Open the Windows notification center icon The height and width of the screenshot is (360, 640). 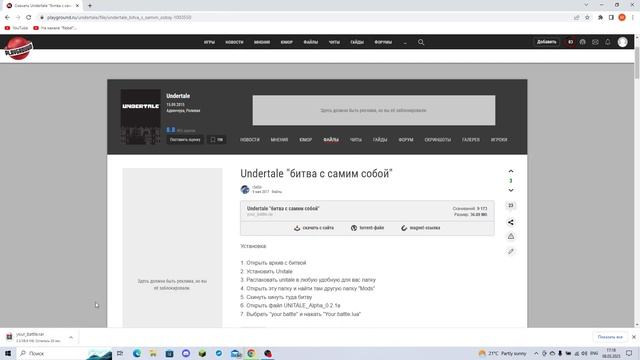click(x=629, y=353)
